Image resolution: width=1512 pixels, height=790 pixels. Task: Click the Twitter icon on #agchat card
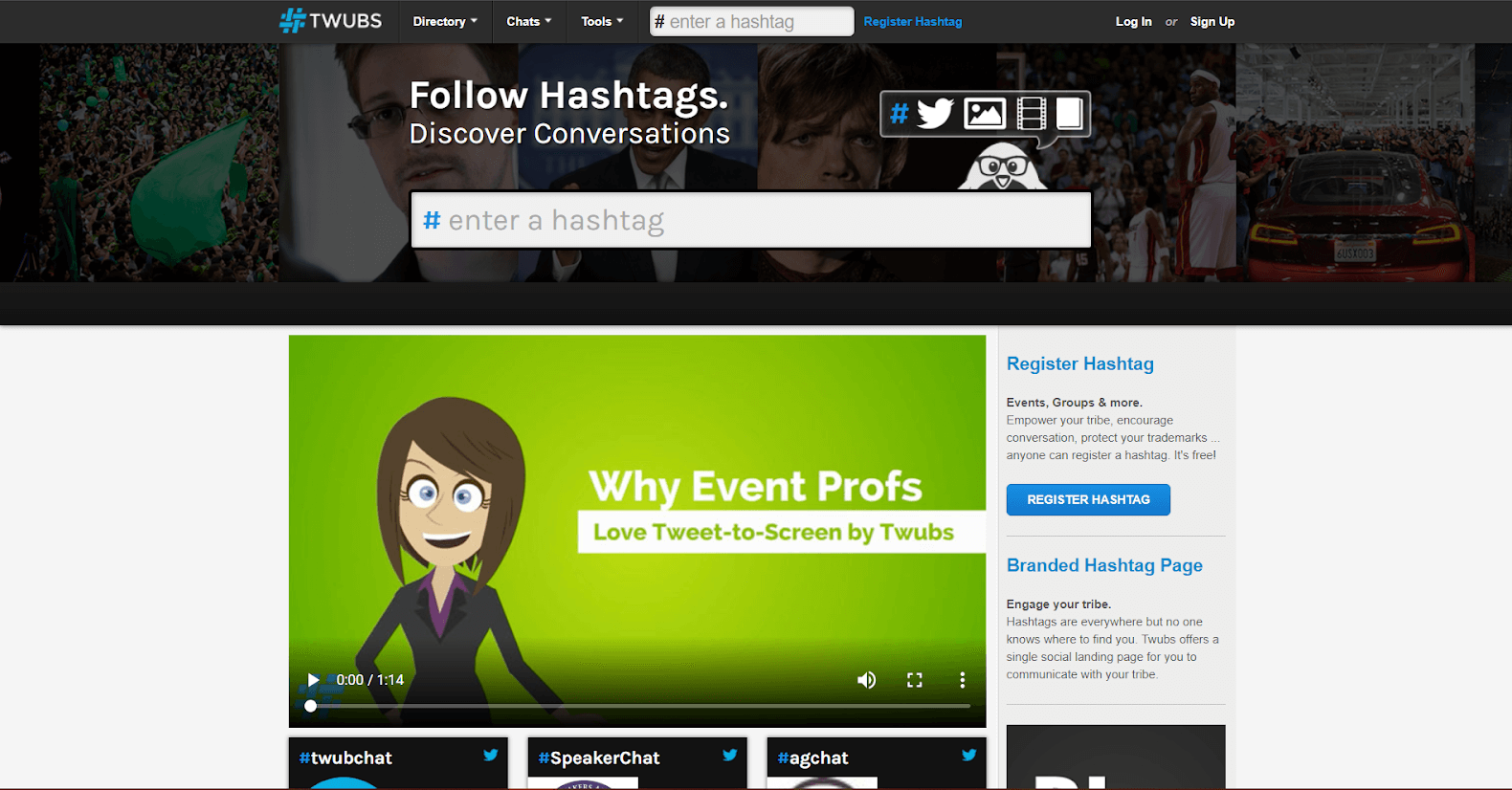pos(969,755)
